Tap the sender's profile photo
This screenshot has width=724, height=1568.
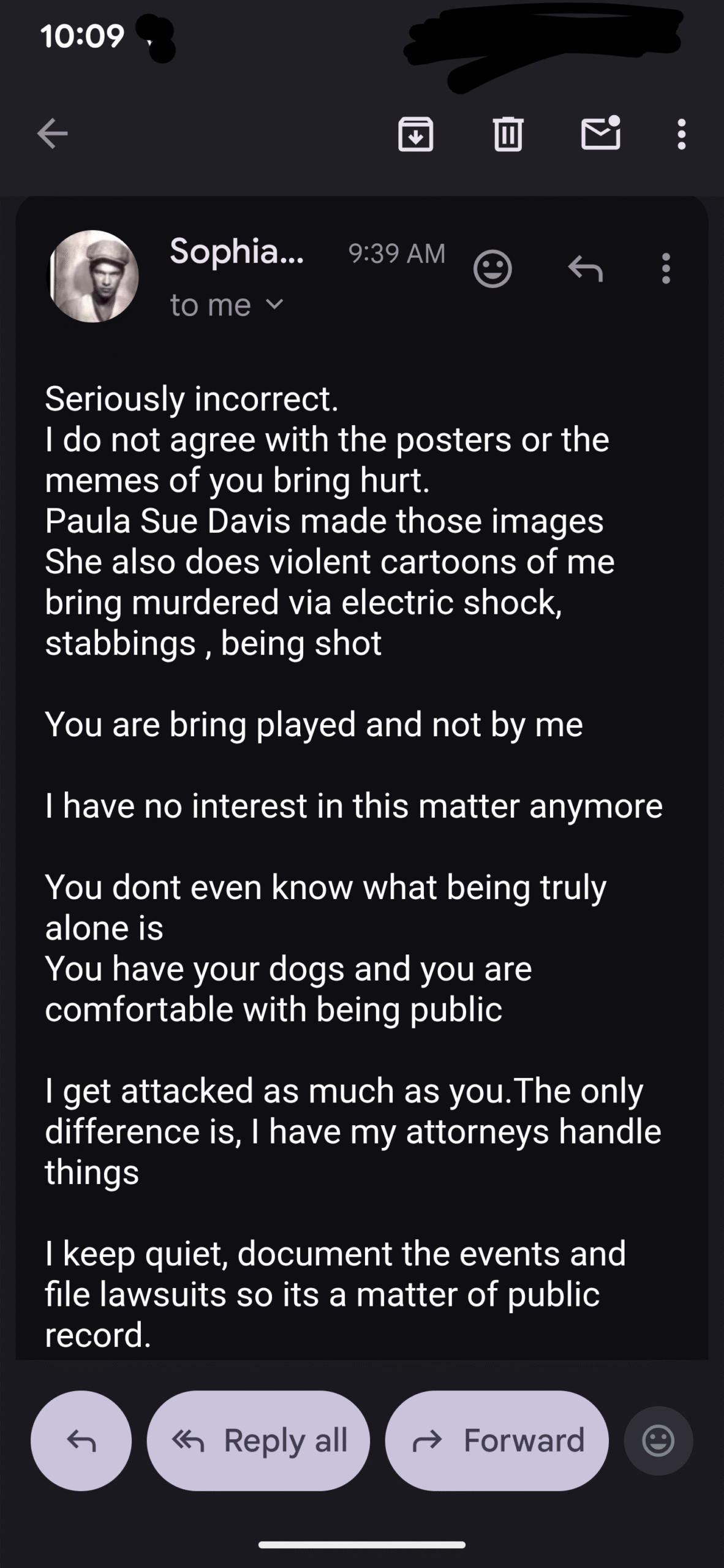(93, 276)
